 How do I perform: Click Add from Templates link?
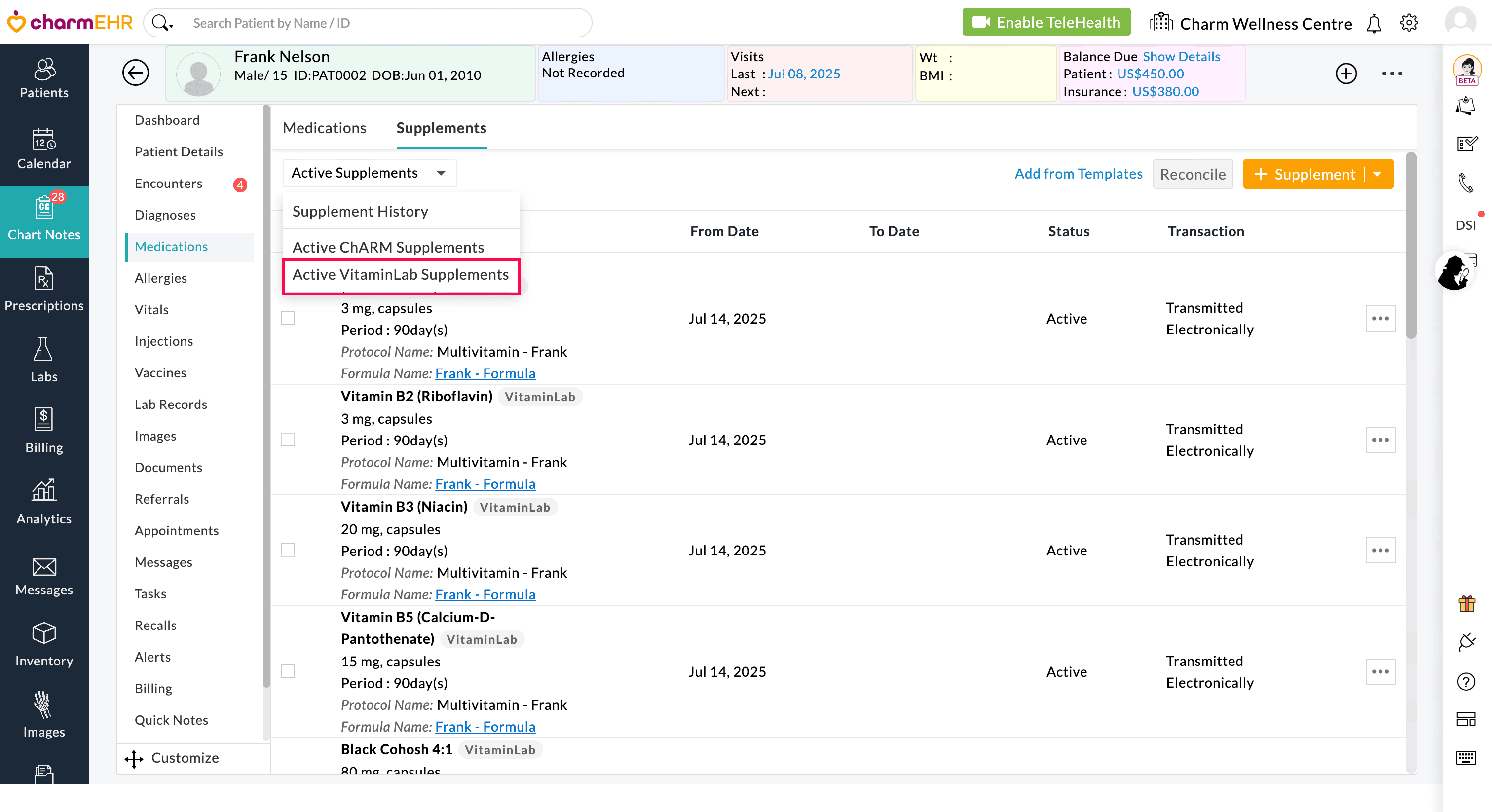1078,174
